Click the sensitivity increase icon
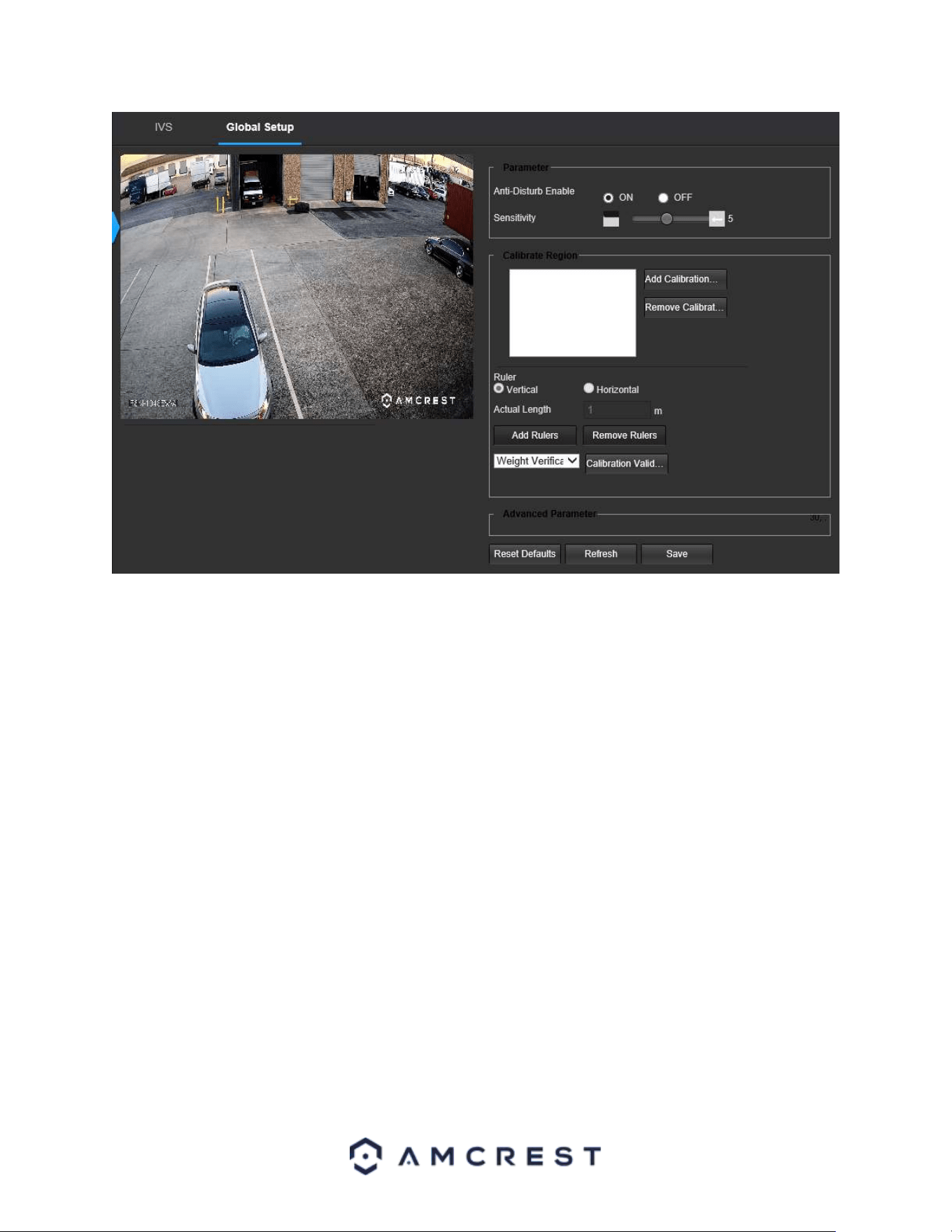The height and width of the screenshot is (1232, 952). pyautogui.click(x=716, y=219)
